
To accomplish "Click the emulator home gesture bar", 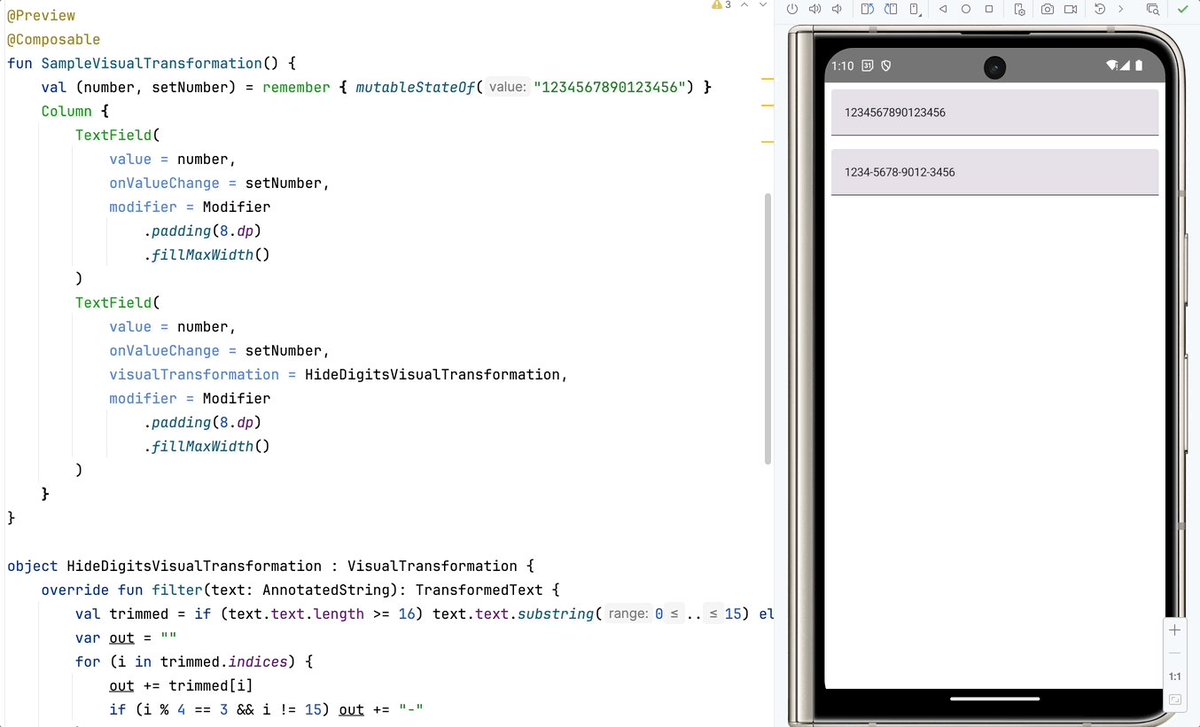I will pos(994,698).
